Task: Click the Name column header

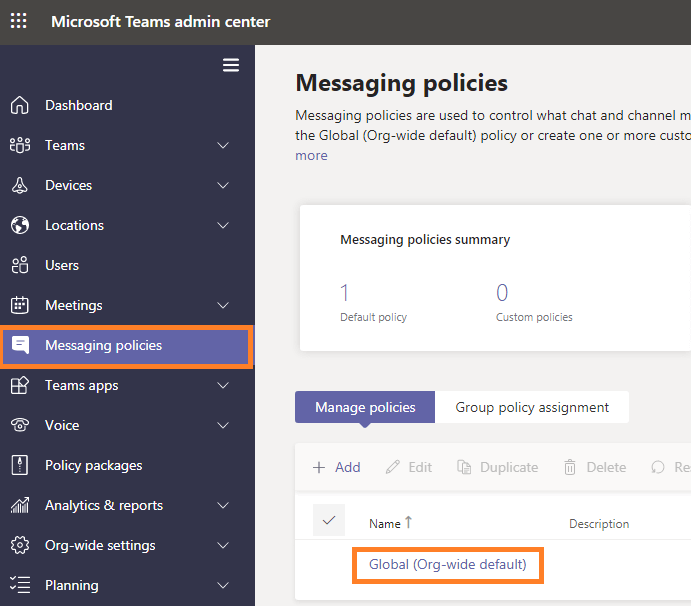Action: [x=385, y=524]
